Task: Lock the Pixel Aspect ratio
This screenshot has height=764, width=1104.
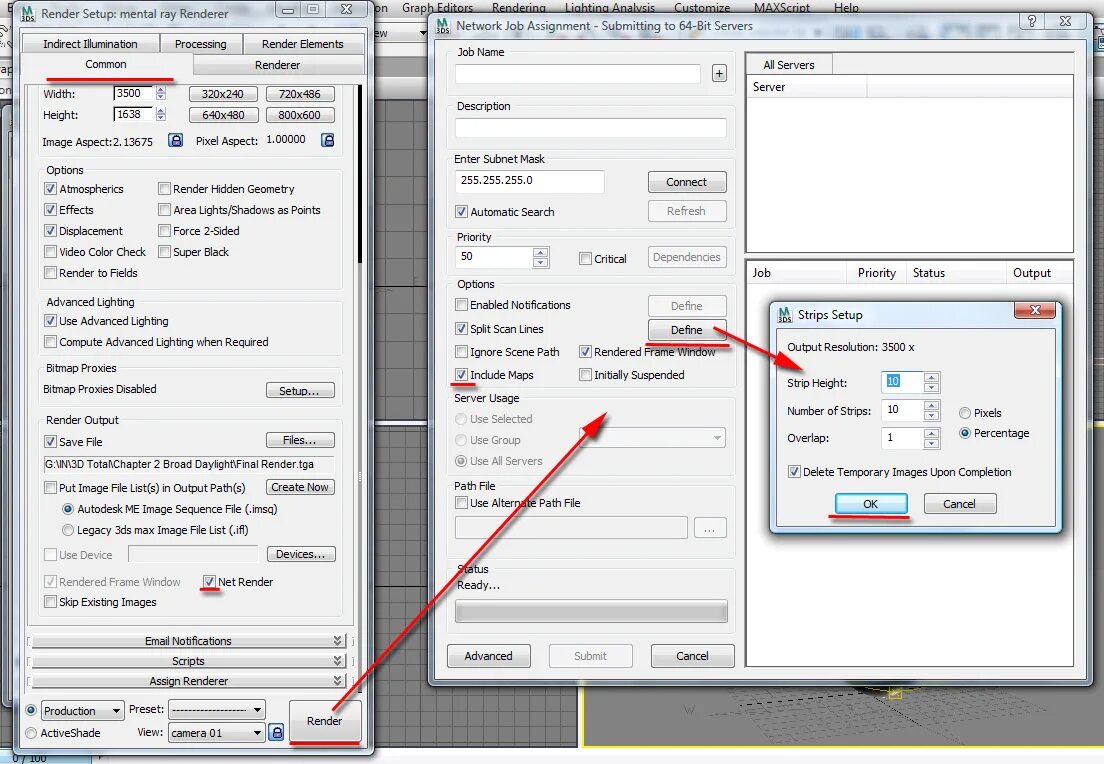Action: [x=327, y=140]
